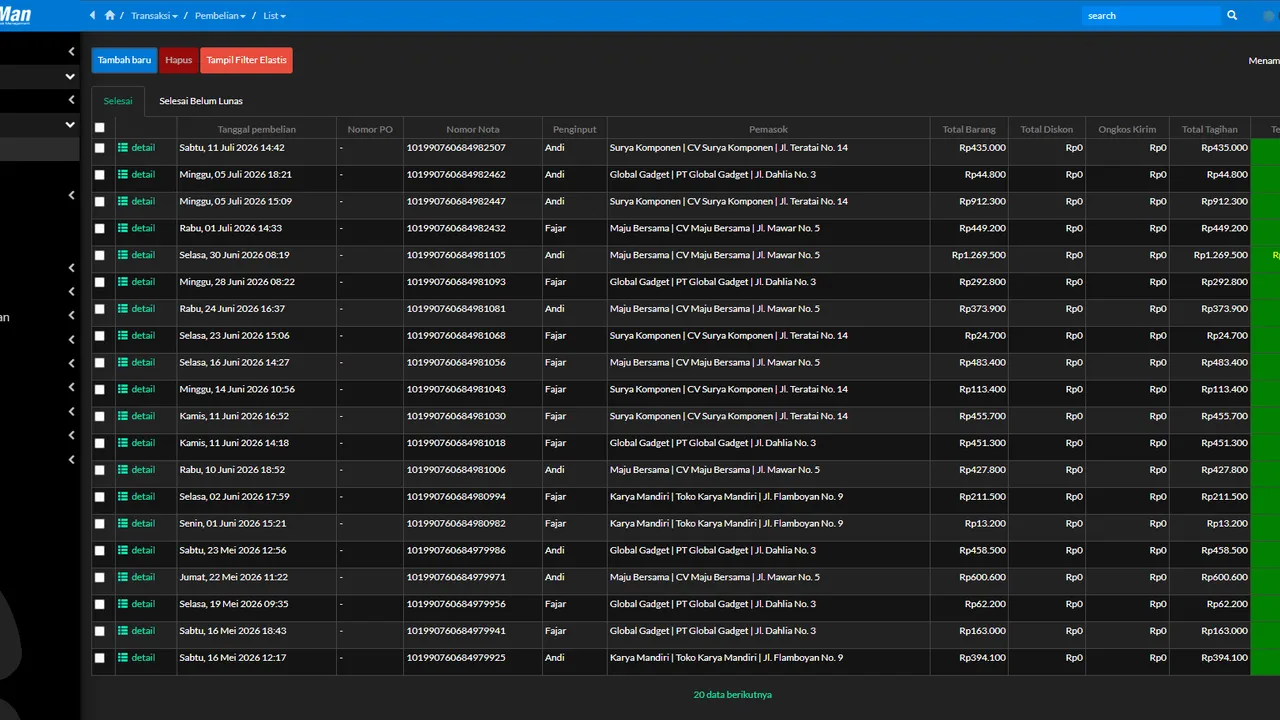1280x720 pixels.
Task: Check the row with nota 101990760684980982
Action: pos(99,524)
